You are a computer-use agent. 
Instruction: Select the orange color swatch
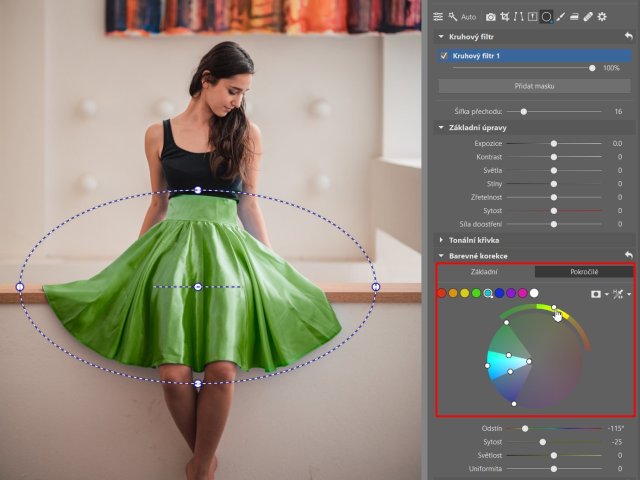[453, 293]
